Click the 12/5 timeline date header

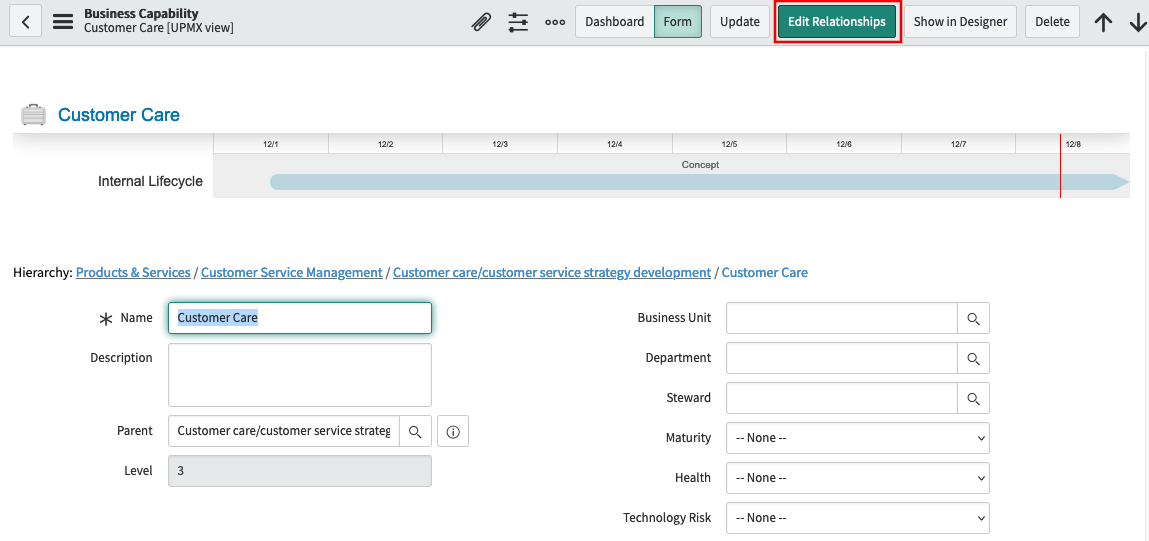click(x=729, y=144)
